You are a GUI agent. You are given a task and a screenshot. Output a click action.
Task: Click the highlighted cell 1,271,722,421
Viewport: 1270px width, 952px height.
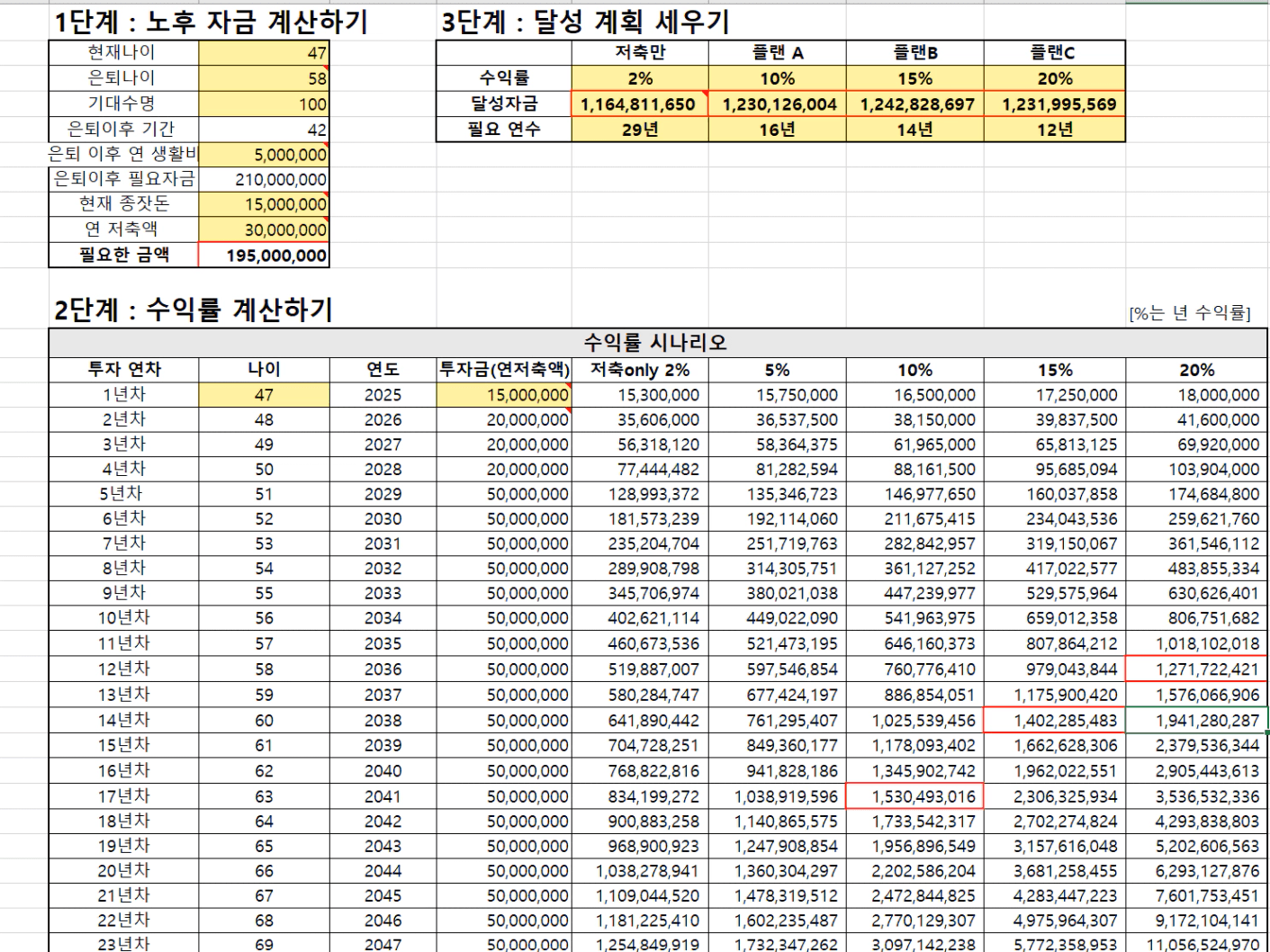(x=1197, y=669)
